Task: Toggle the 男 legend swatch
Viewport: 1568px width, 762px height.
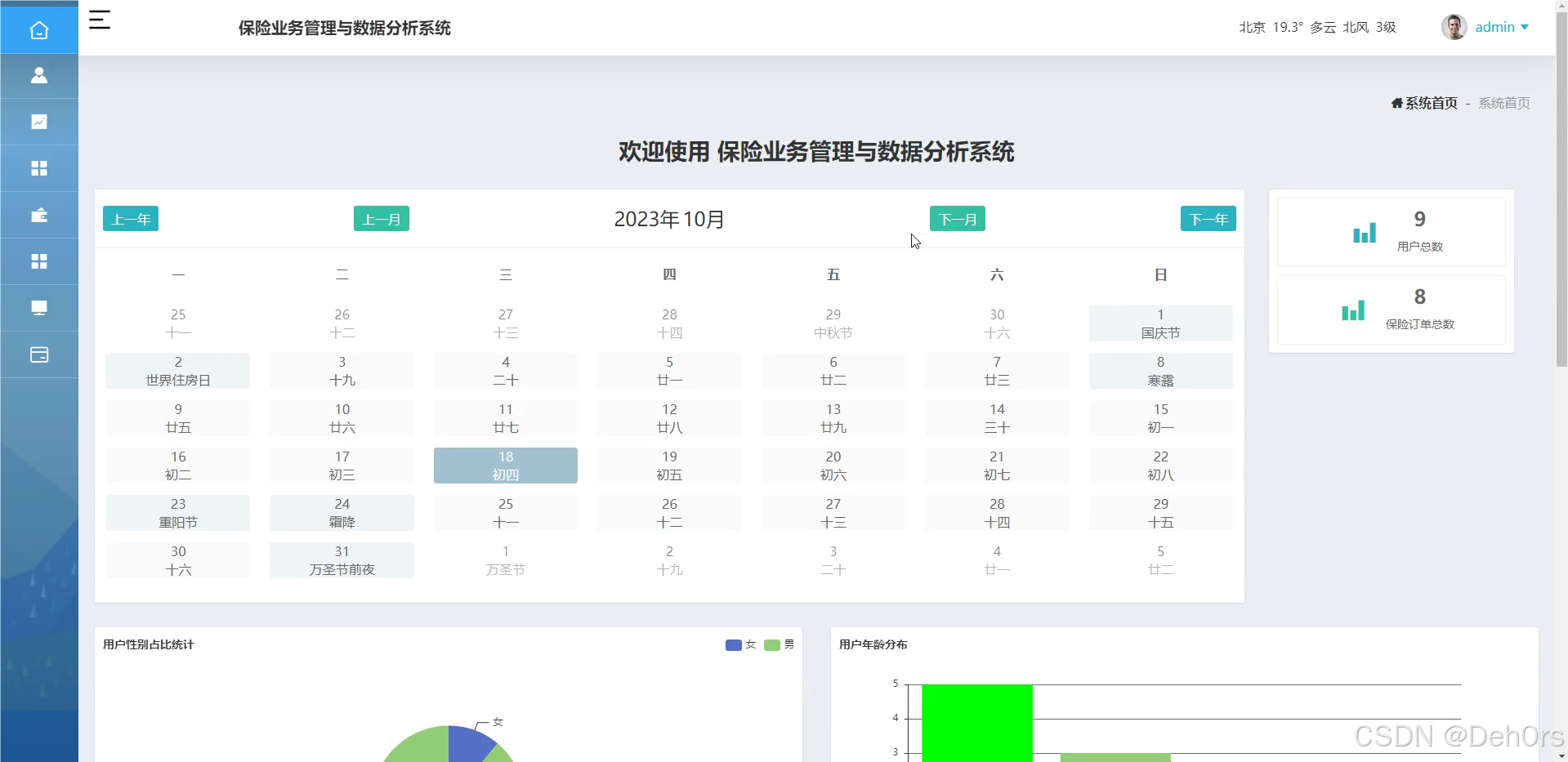Action: (772, 645)
